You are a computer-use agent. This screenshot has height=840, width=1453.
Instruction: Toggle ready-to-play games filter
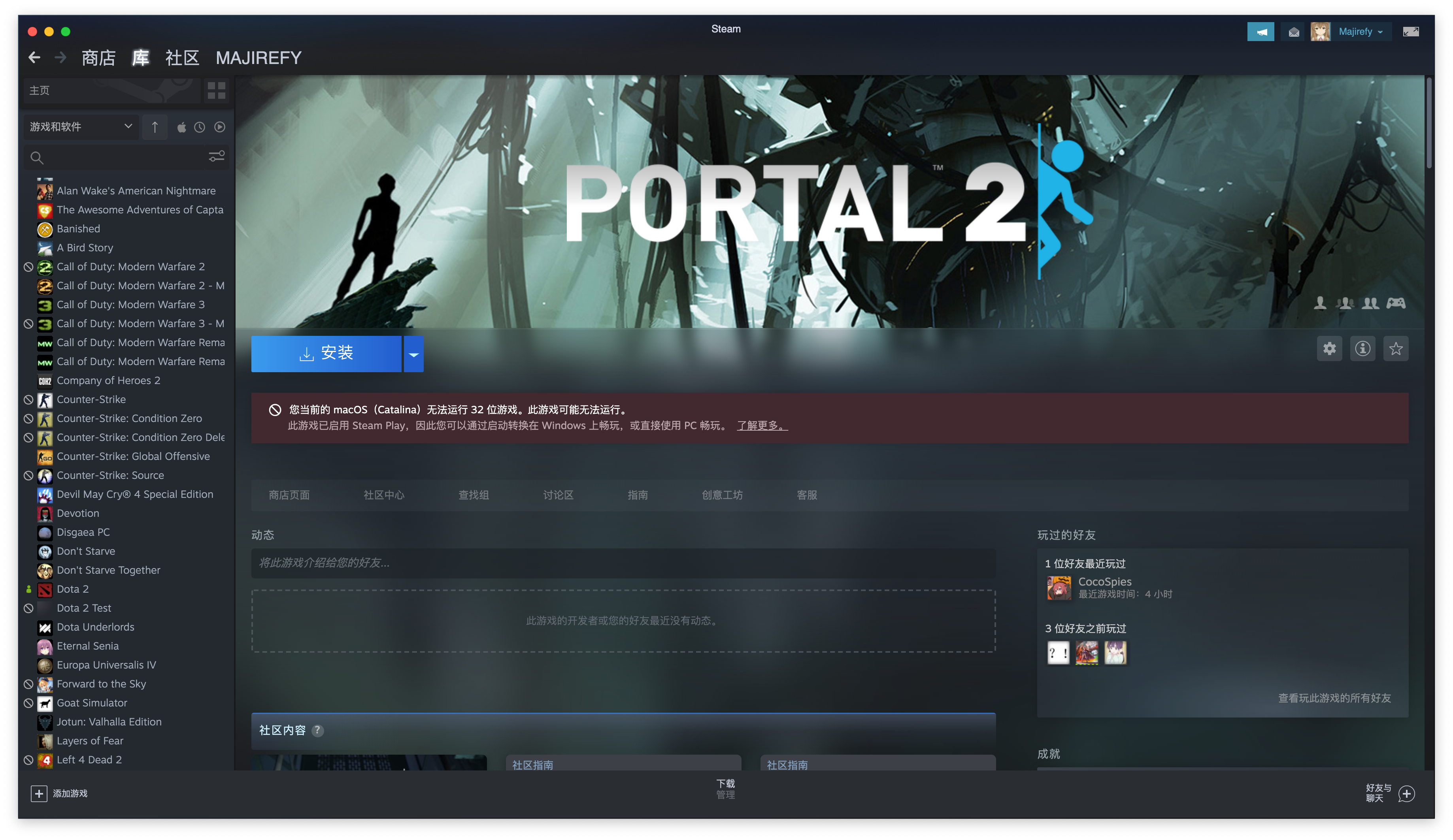[220, 127]
